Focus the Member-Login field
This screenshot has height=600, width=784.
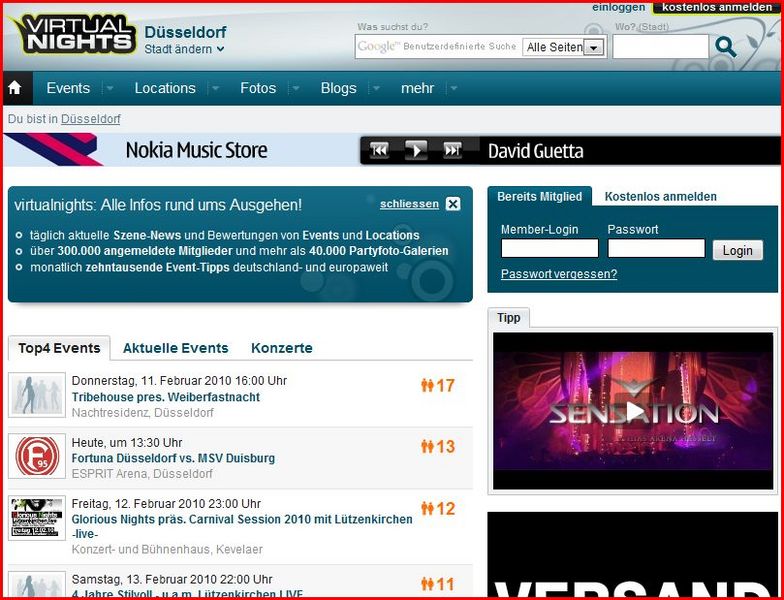(550, 248)
